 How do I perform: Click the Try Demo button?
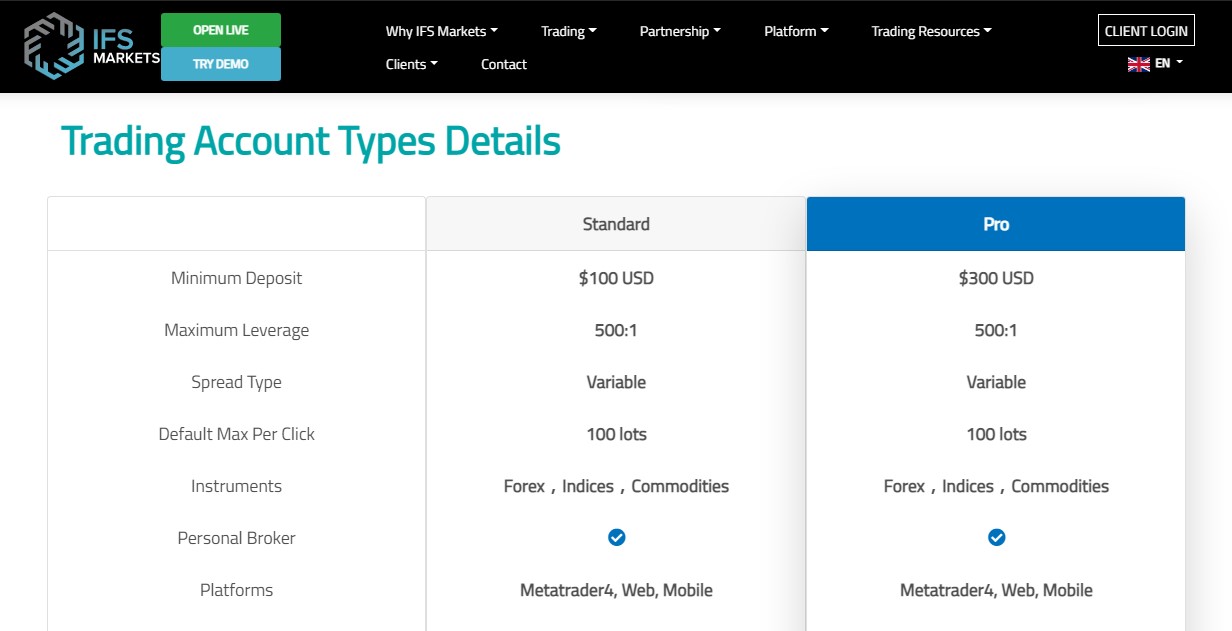[x=220, y=64]
